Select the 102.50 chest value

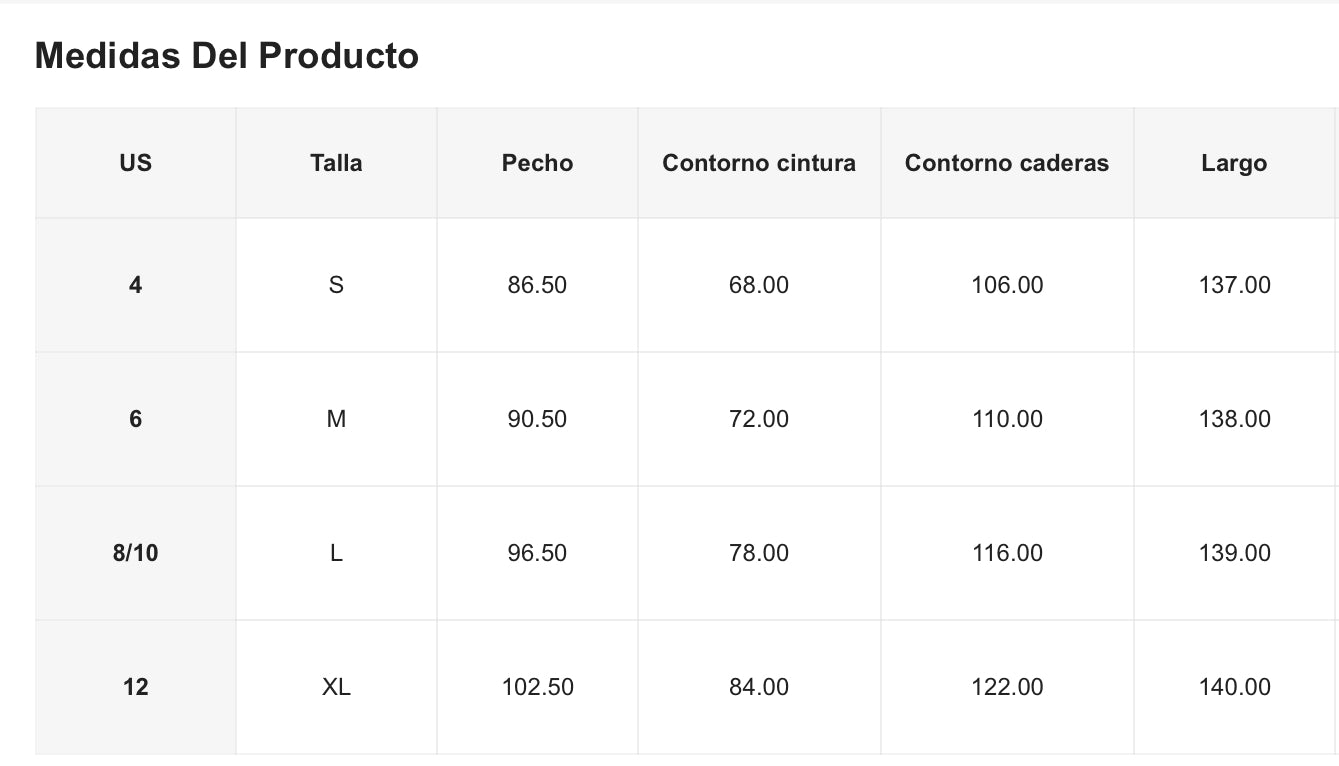click(x=537, y=687)
